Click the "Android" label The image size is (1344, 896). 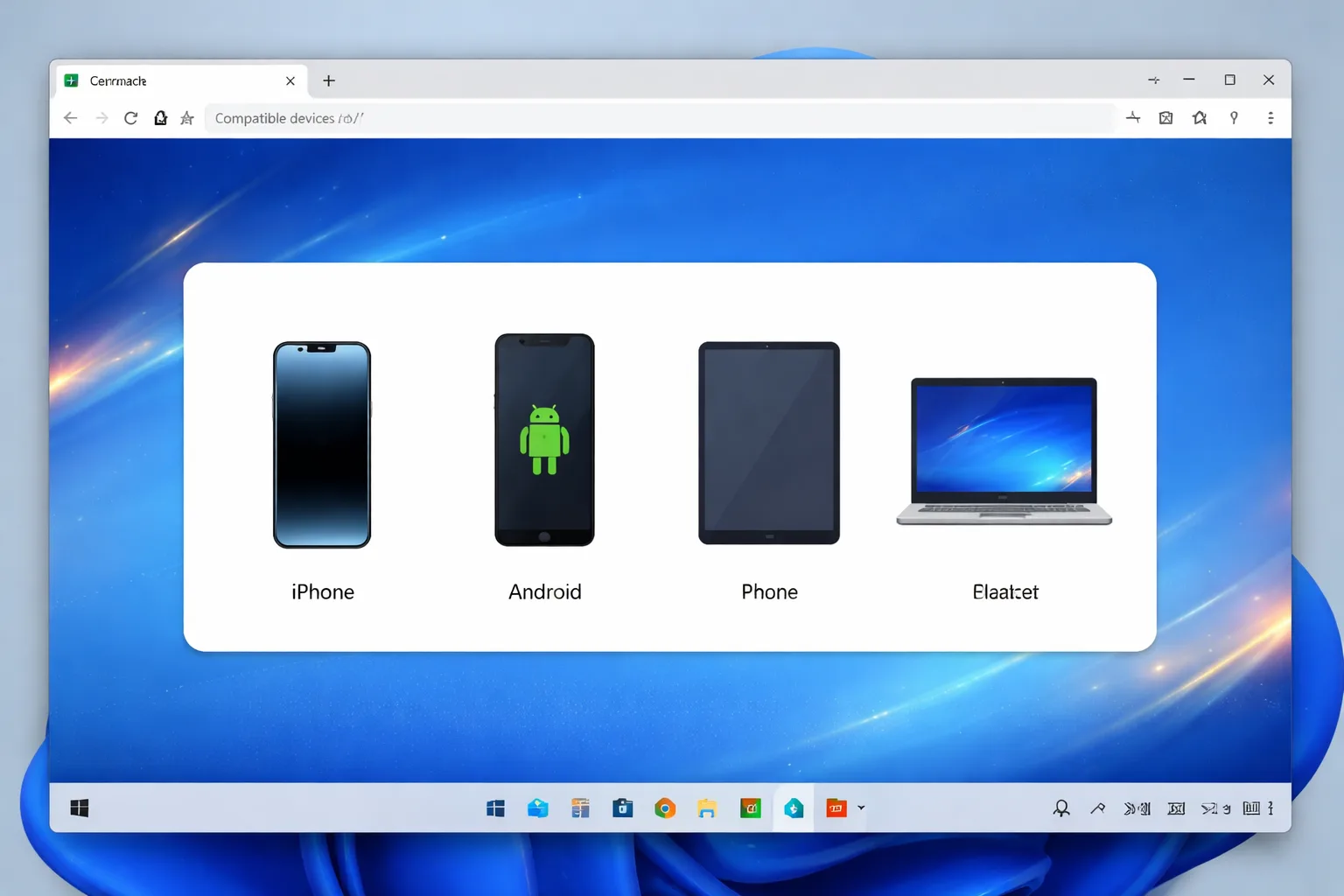tap(545, 592)
